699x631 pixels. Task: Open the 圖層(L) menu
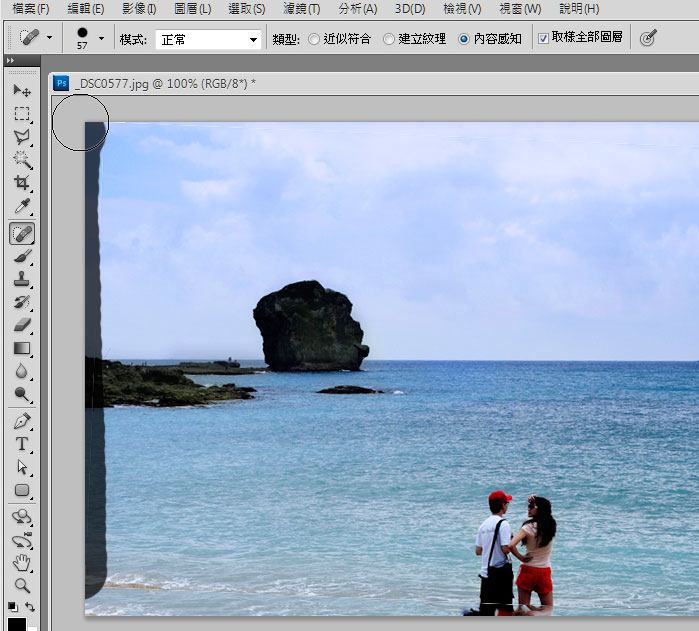pos(193,8)
